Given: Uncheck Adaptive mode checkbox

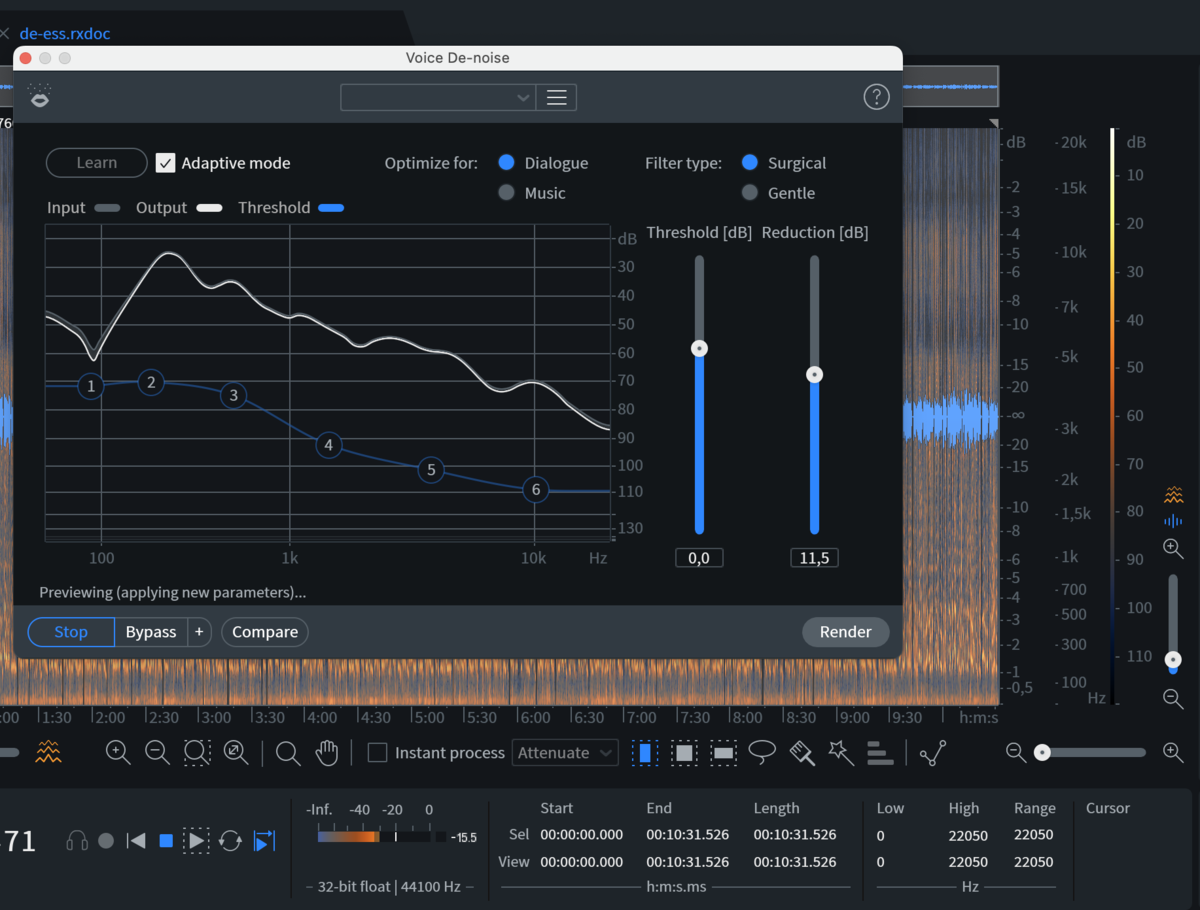Looking at the screenshot, I should coord(166,163).
